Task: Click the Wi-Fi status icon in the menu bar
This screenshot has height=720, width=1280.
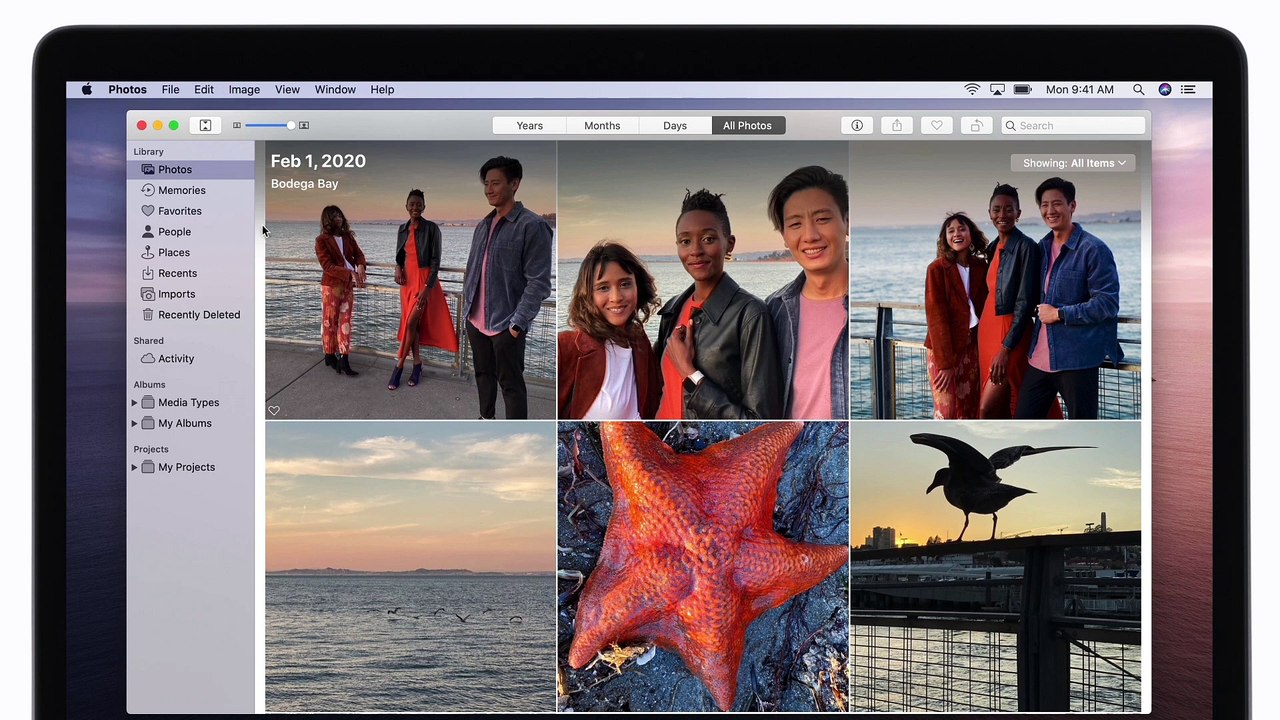Action: point(972,90)
